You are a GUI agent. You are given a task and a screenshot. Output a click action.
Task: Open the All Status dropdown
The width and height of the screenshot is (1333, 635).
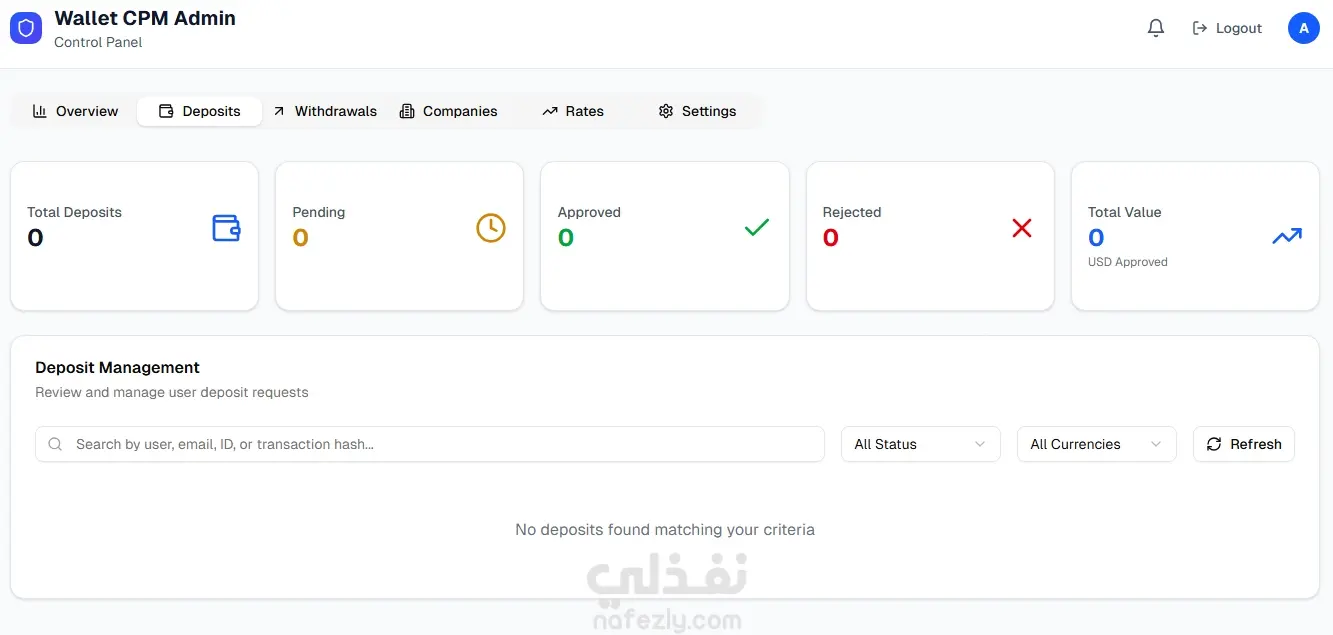920,444
